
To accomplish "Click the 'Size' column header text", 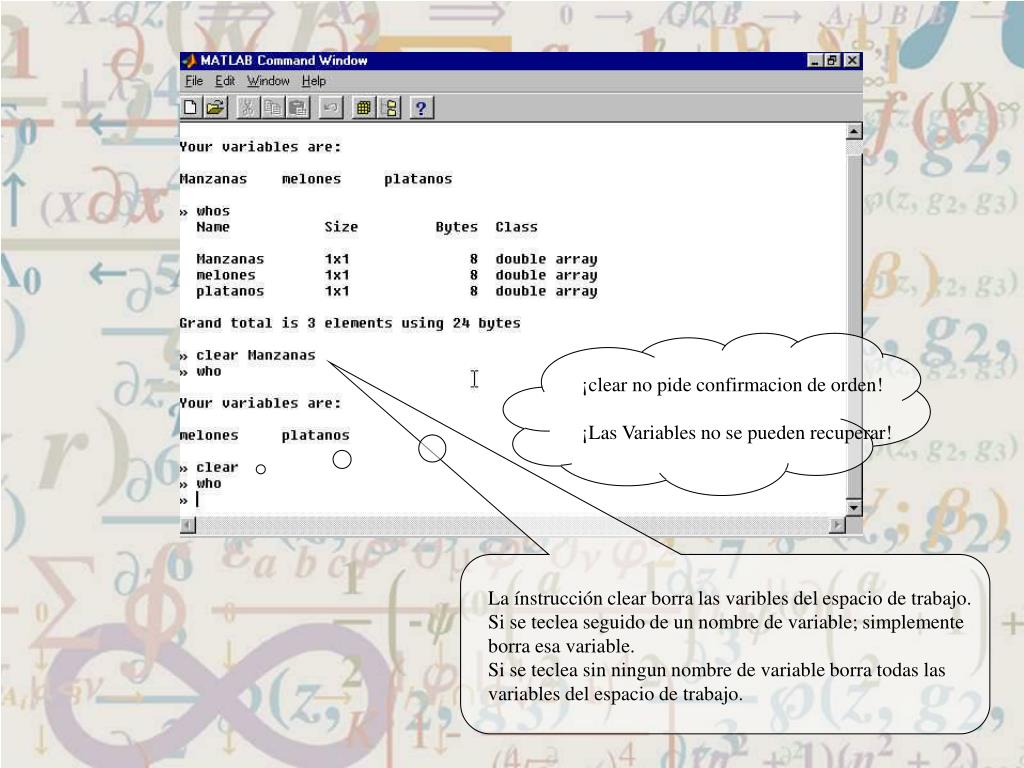I will tap(341, 227).
